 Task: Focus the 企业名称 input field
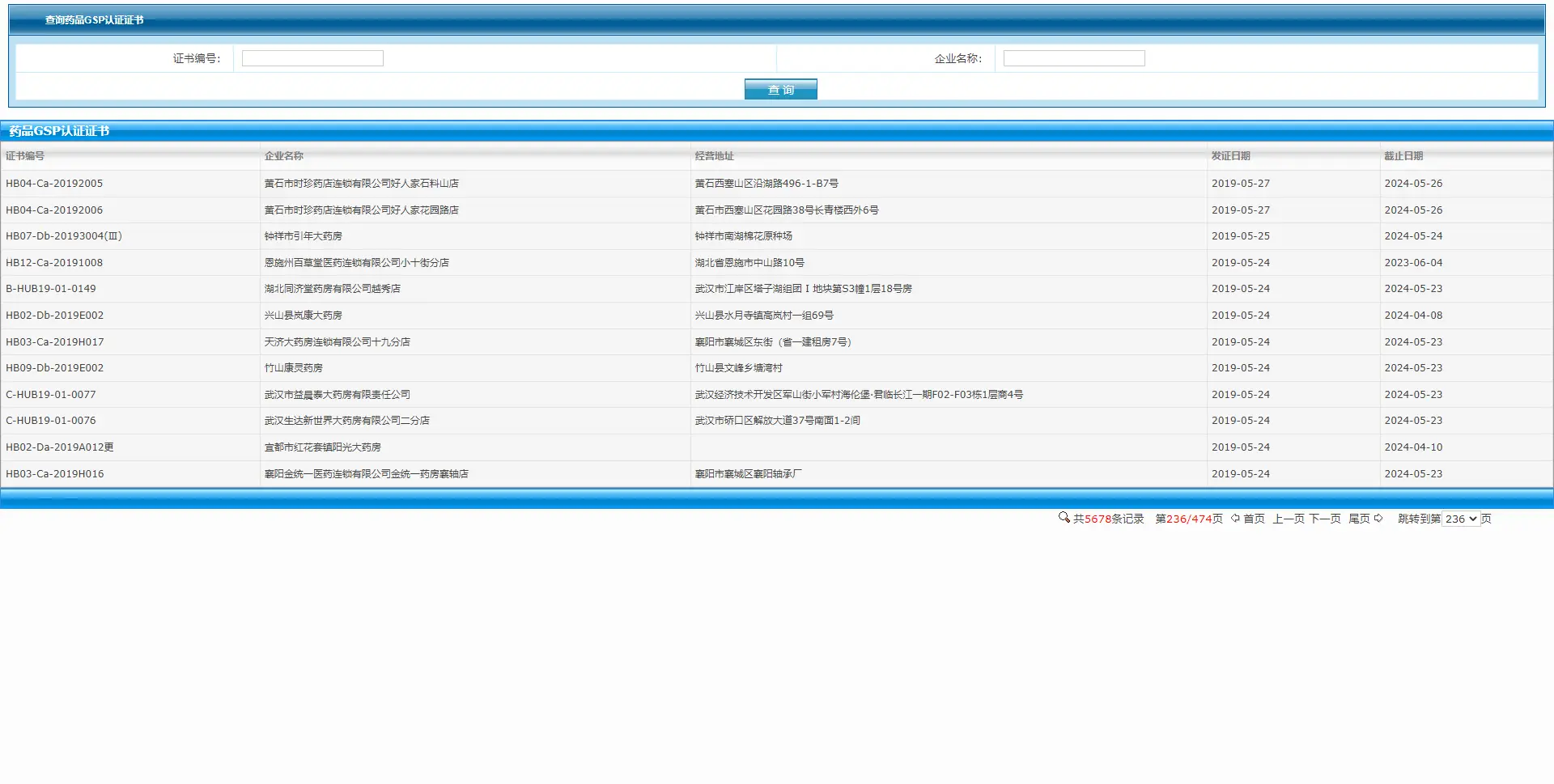point(1073,58)
